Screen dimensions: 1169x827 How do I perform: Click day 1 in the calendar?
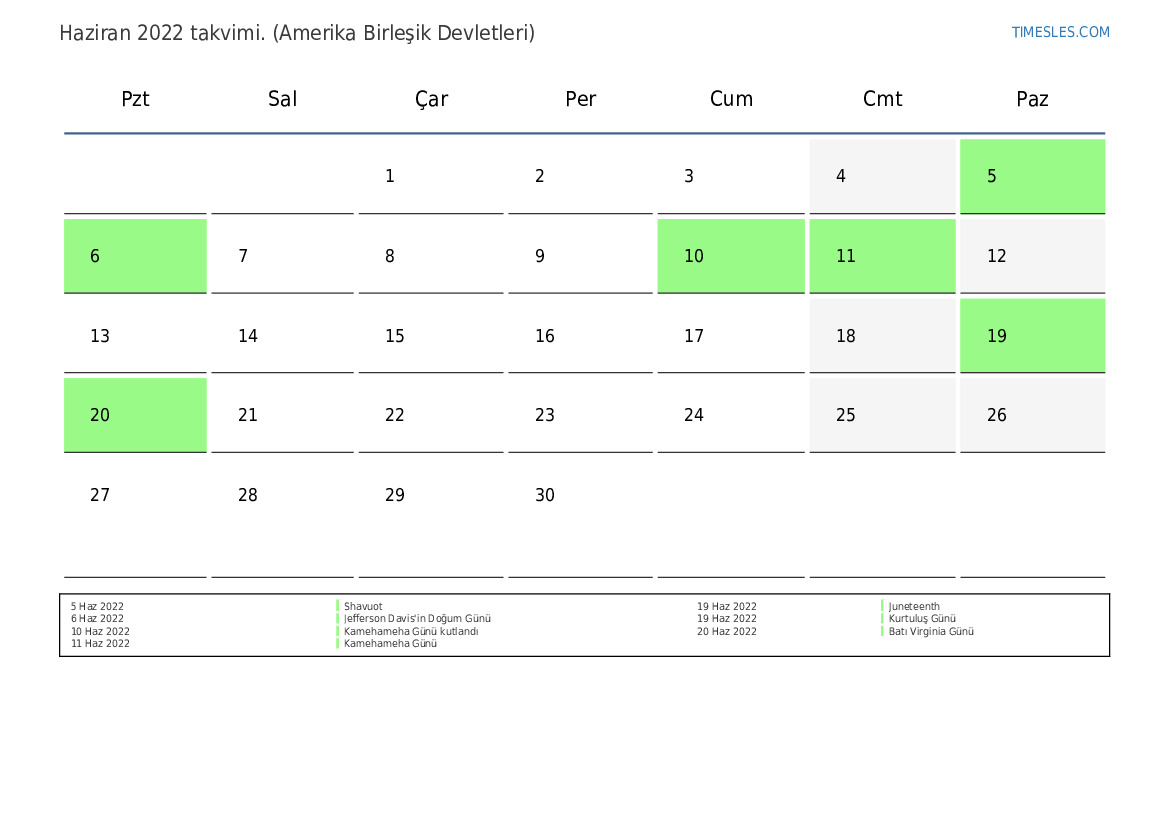tap(431, 176)
